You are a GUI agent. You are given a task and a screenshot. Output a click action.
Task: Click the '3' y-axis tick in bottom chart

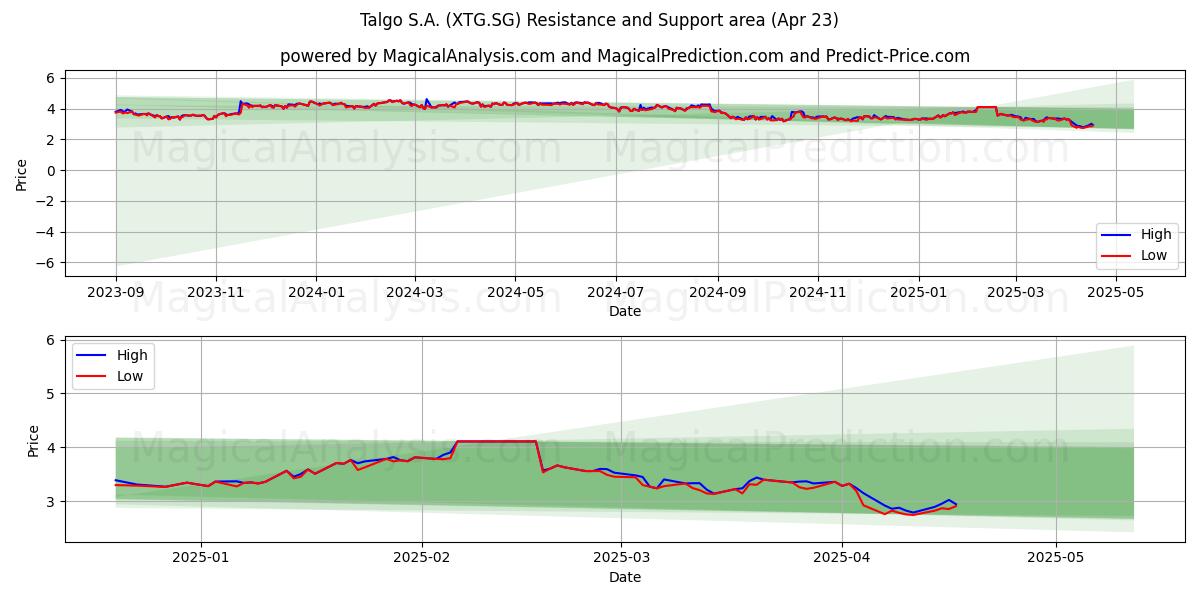coord(48,502)
